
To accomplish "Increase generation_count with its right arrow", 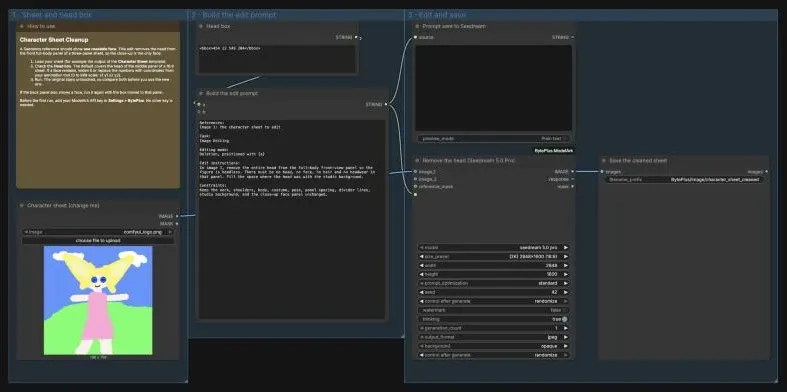I will (x=566, y=328).
